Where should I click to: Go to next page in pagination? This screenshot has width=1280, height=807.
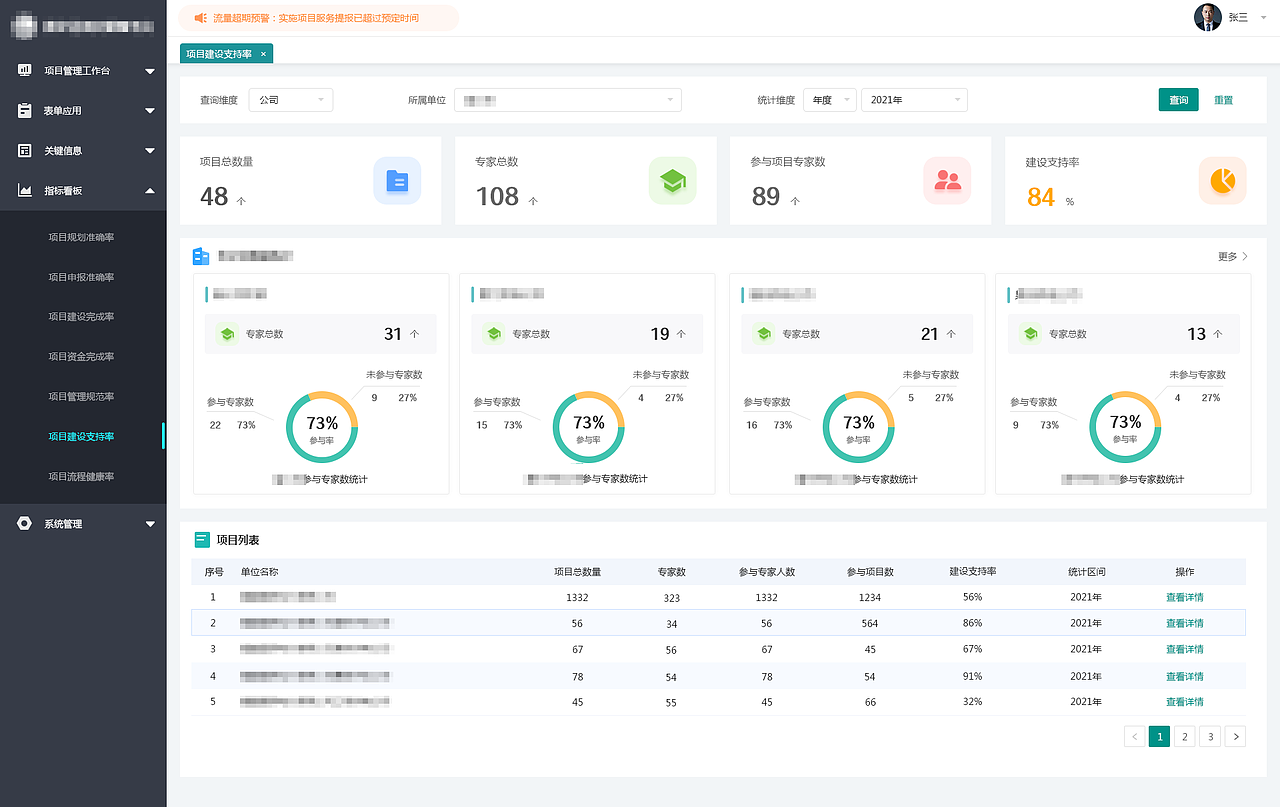click(1236, 737)
